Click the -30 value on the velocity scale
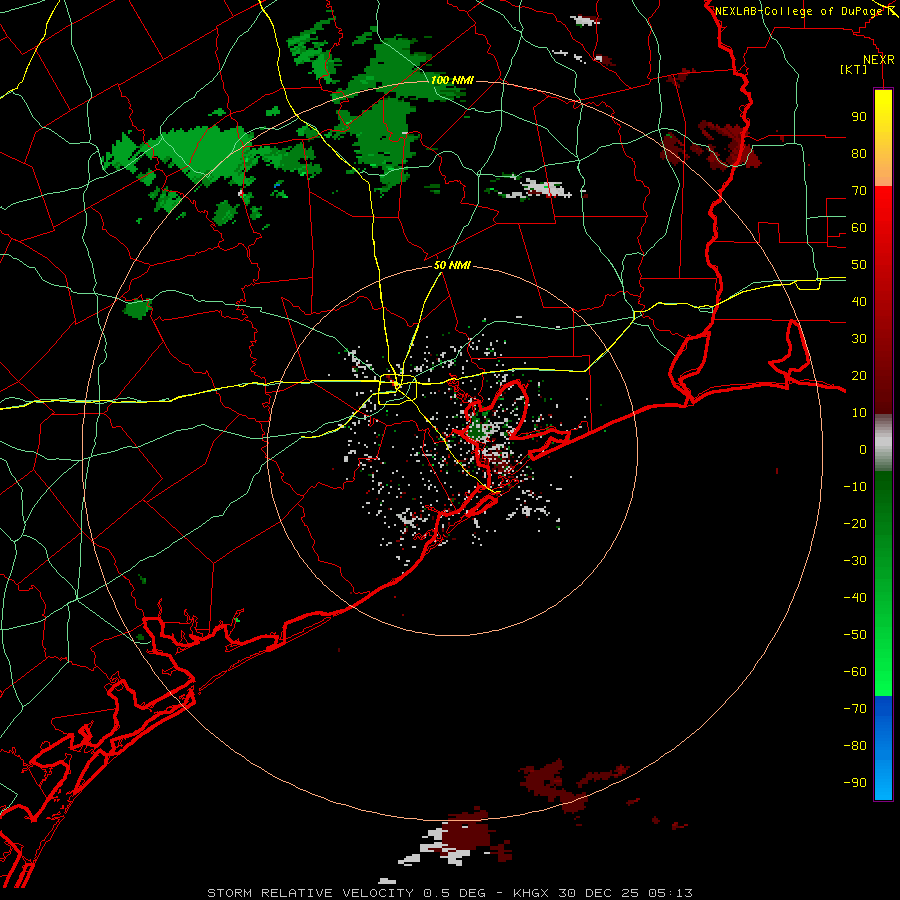Image resolution: width=900 pixels, height=900 pixels. 855,561
